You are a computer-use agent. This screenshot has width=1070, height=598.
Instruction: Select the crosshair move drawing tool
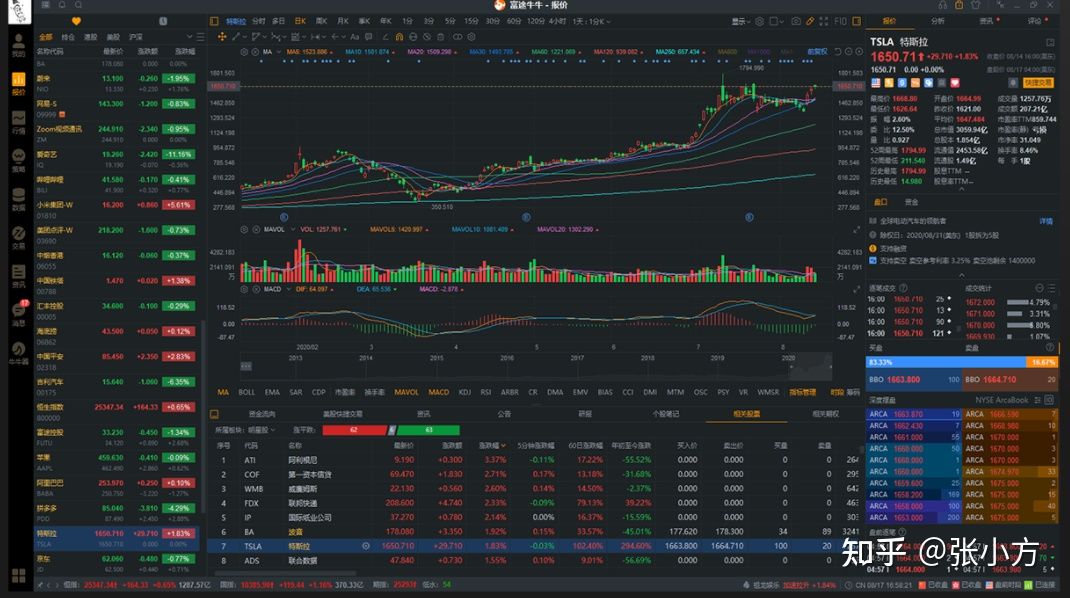click(222, 36)
